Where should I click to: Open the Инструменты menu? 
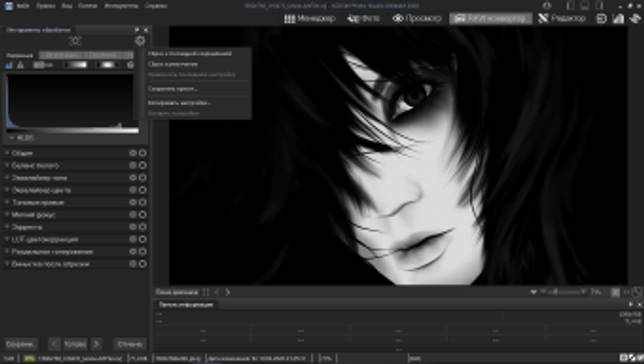tap(121, 6)
